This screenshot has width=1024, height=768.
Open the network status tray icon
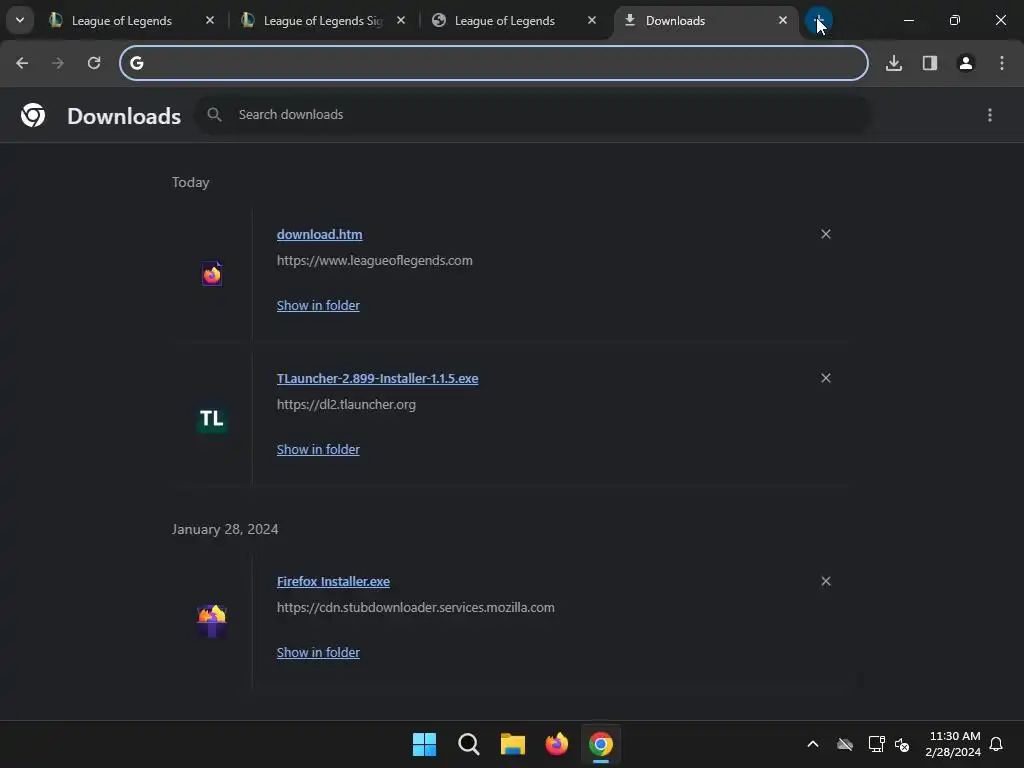pos(876,744)
